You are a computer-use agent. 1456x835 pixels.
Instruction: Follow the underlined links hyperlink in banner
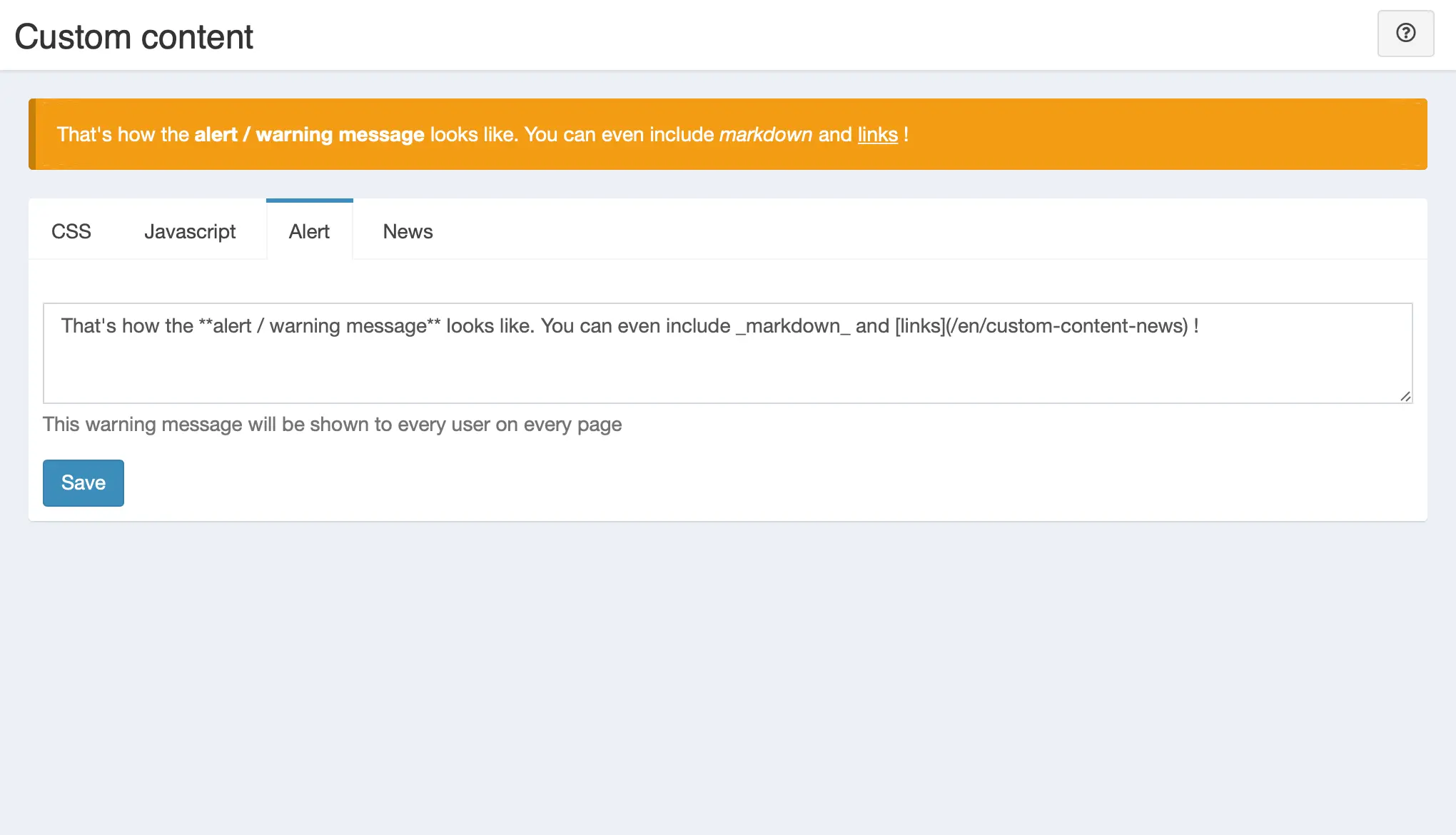tap(877, 134)
